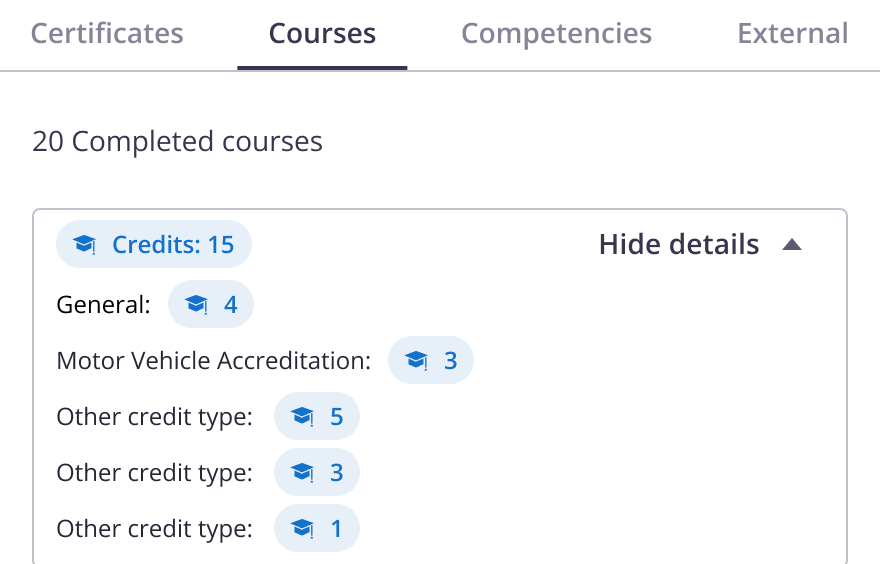Click the Hide details button

679,245
